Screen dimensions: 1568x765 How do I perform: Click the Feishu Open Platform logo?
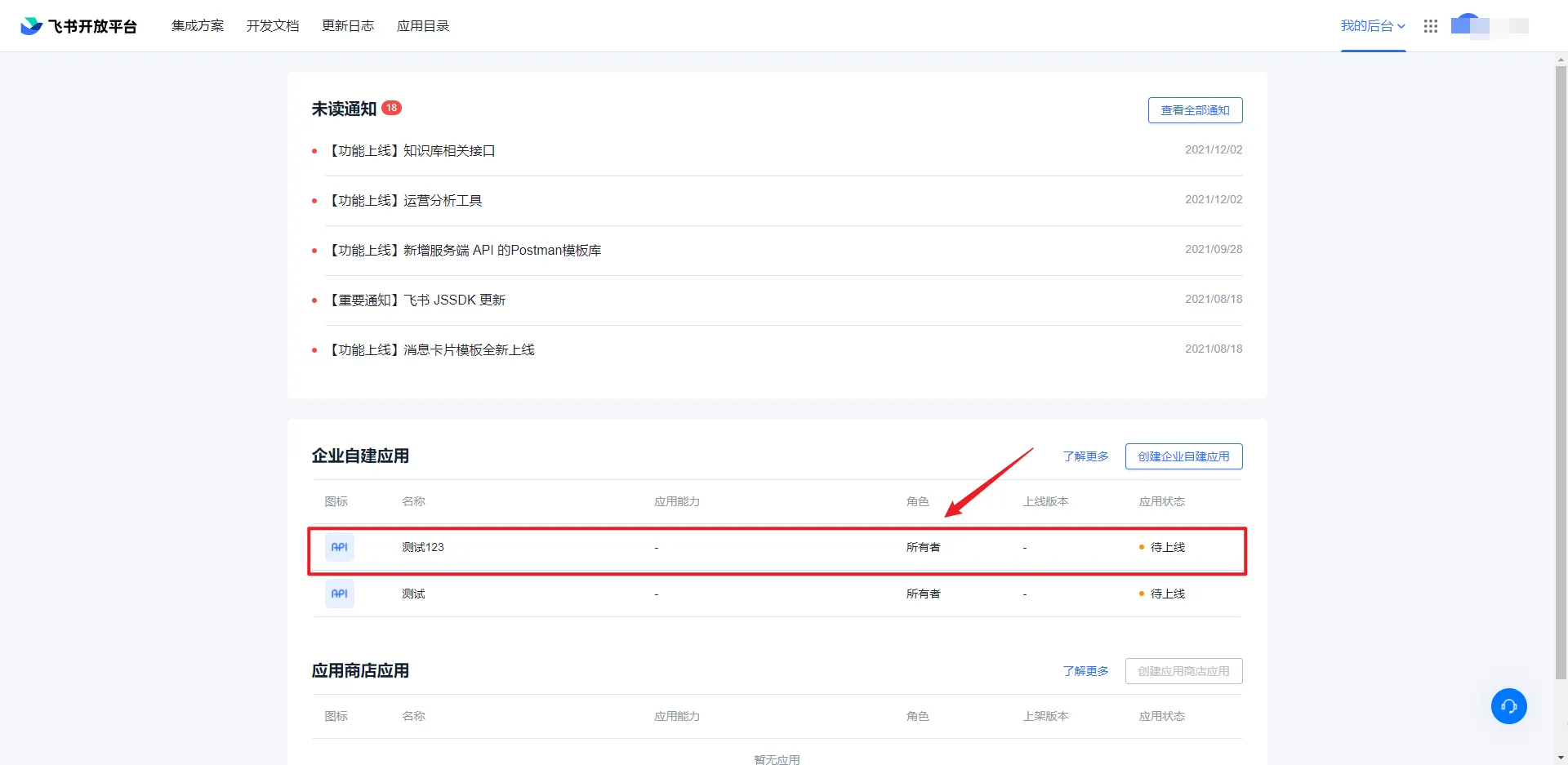[78, 26]
